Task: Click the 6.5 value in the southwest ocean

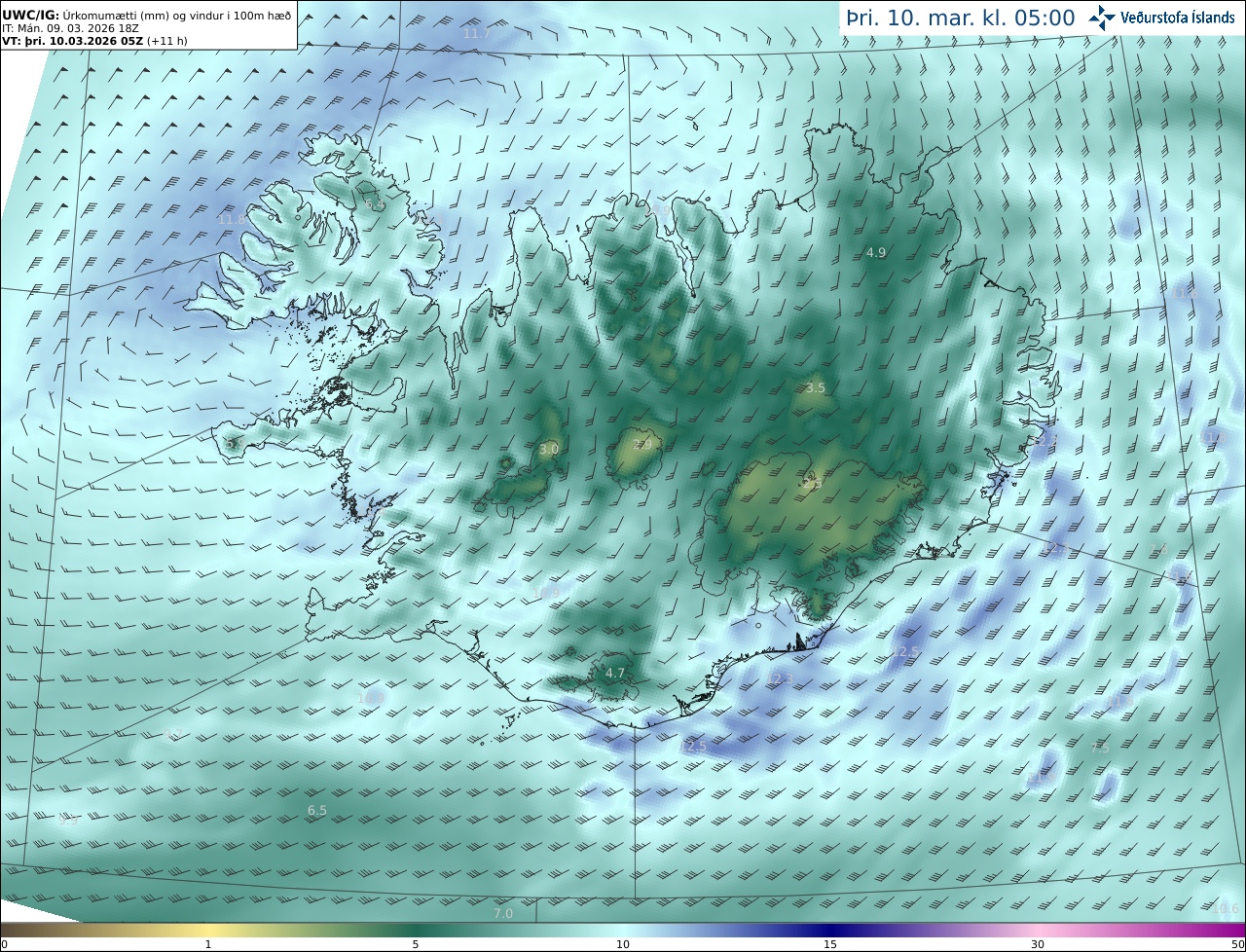Action: point(317,811)
